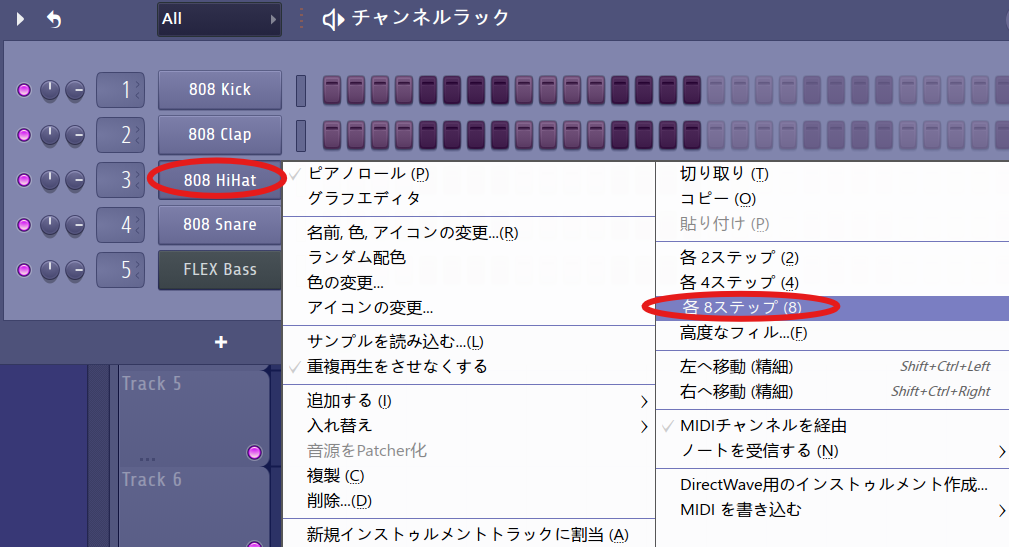Mute the 808 Kick channel LED
This screenshot has width=1009, height=547.
click(24, 91)
